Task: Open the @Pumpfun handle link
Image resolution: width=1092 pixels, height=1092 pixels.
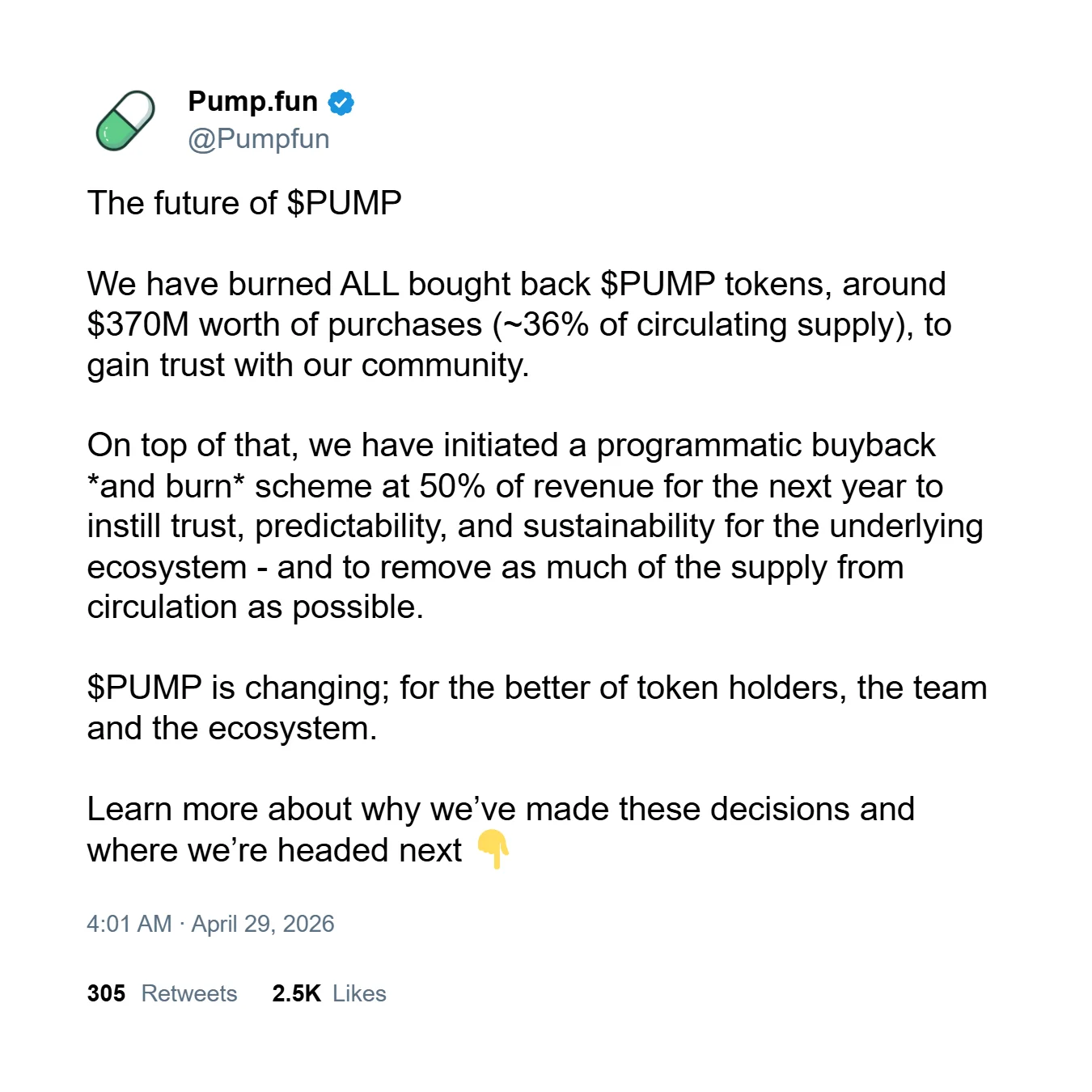Action: (x=258, y=139)
